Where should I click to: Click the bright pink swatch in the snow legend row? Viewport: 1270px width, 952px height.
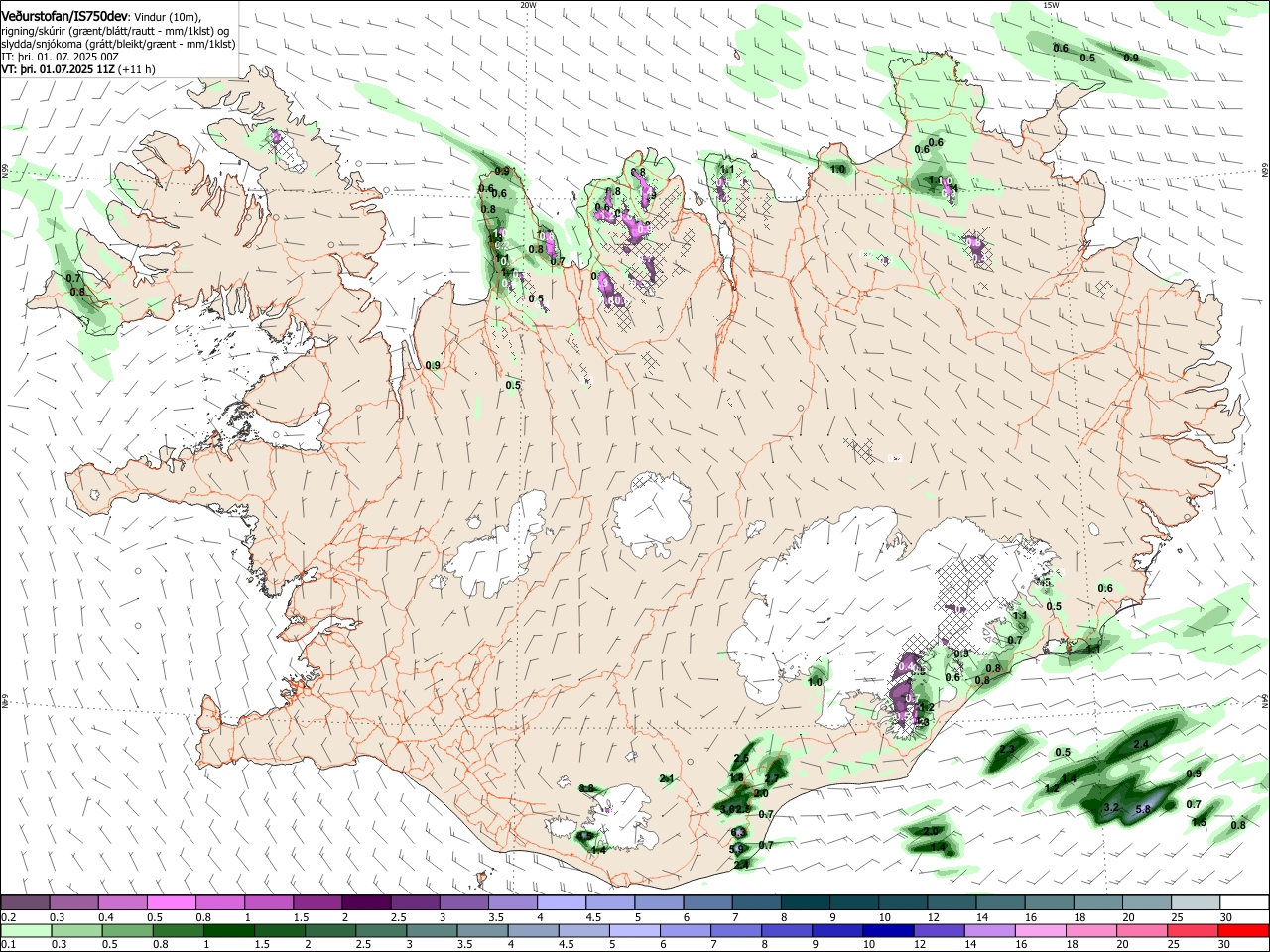pos(171,902)
